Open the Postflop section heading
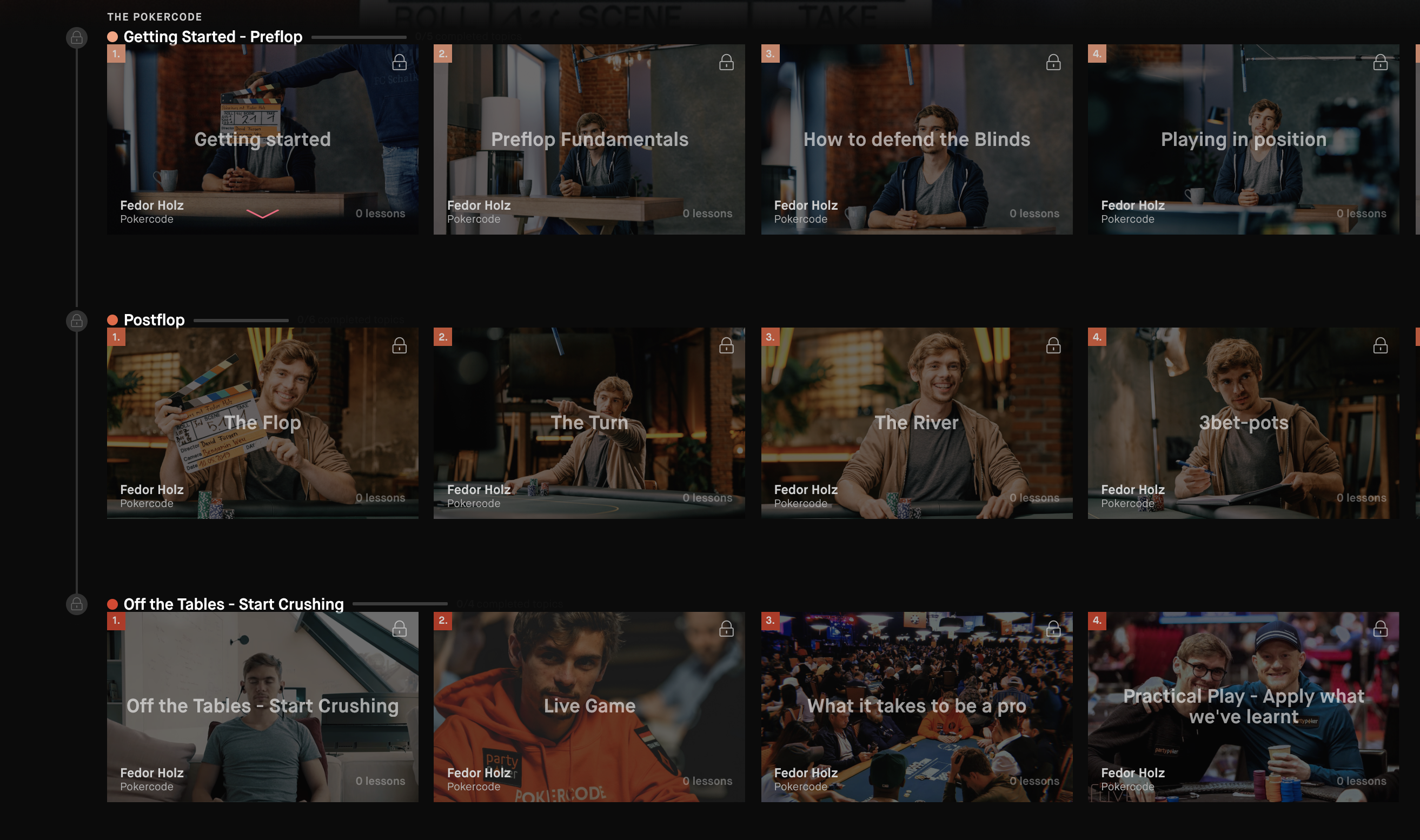The width and height of the screenshot is (1420, 840). coord(154,320)
